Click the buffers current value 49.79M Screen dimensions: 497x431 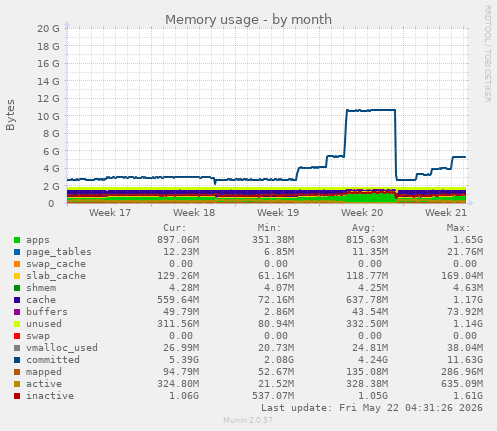tap(181, 312)
